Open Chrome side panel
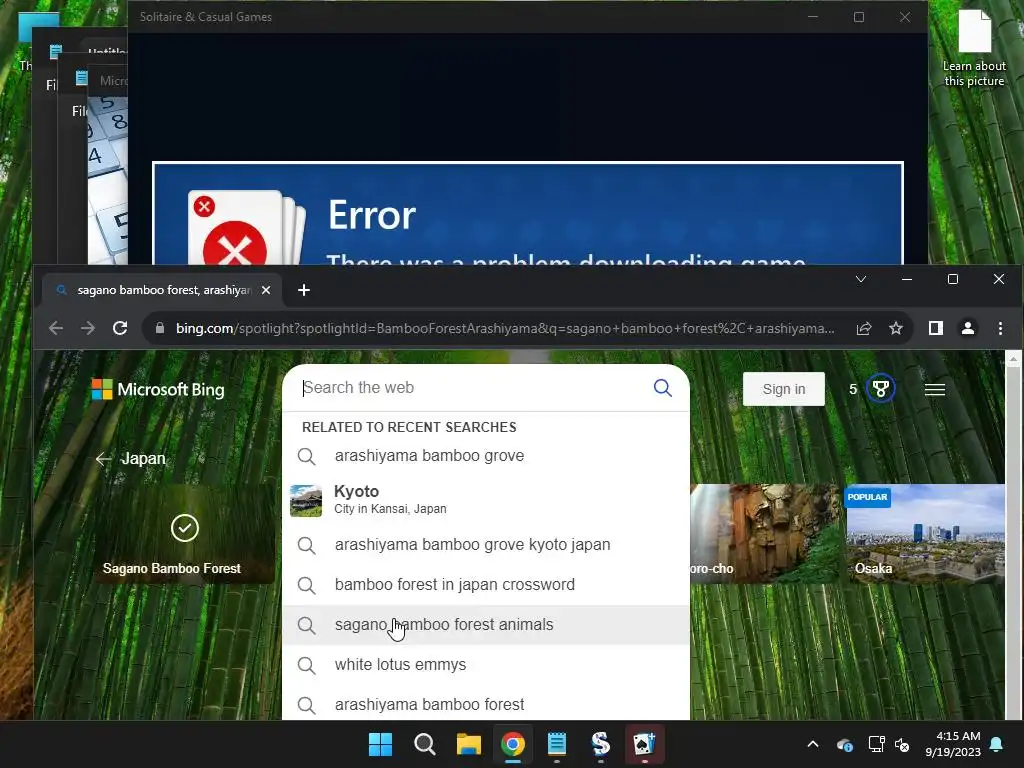This screenshot has width=1024, height=768. (936, 328)
